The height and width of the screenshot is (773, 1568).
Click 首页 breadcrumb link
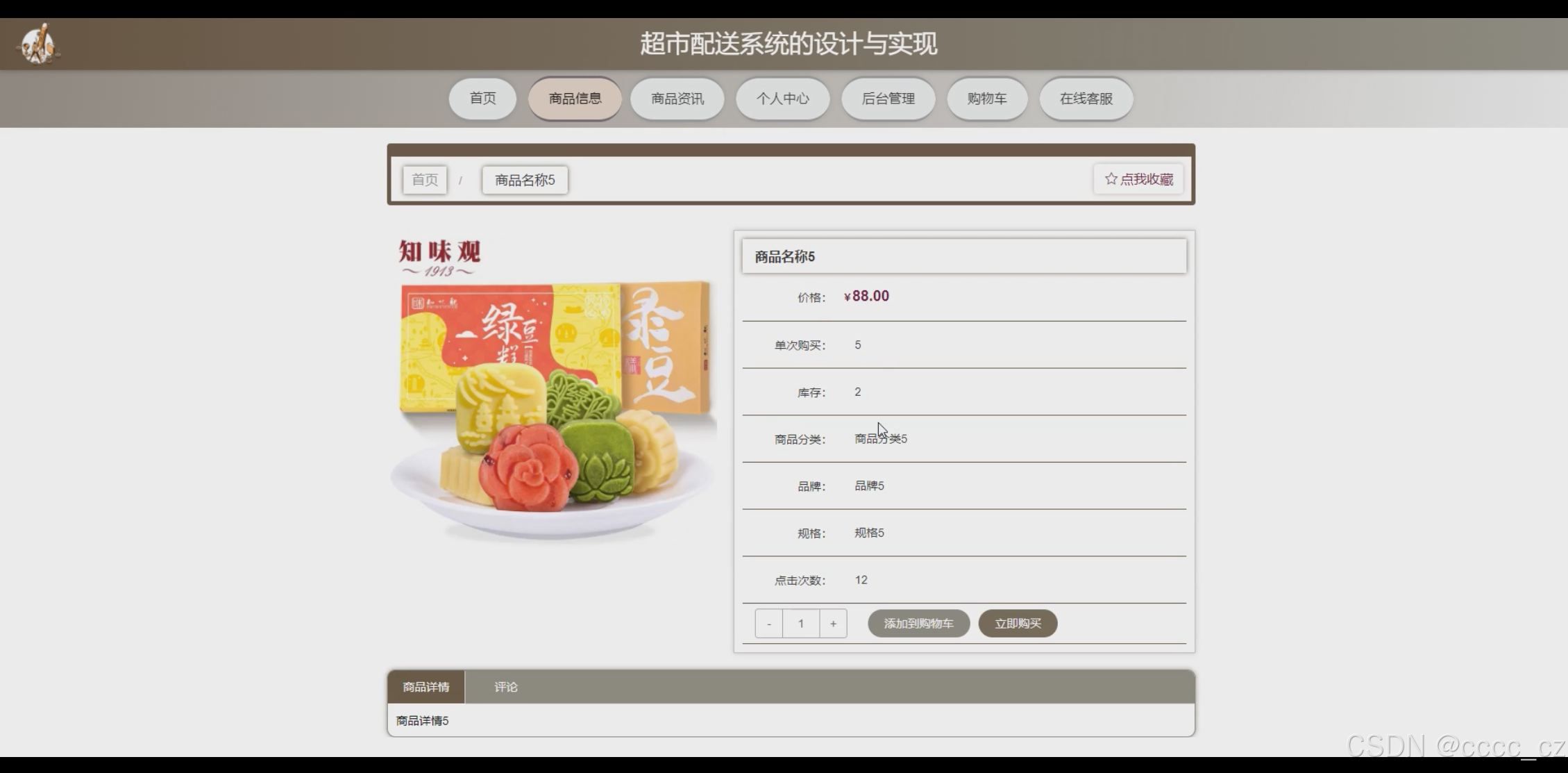click(425, 180)
